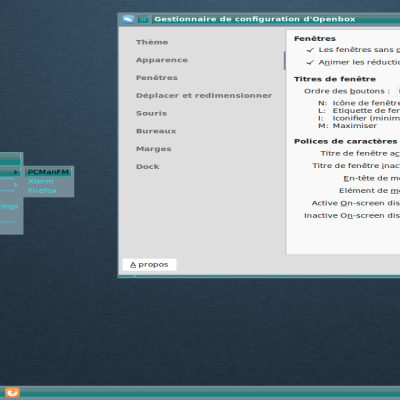Switch to the Apparence section

tap(162, 60)
